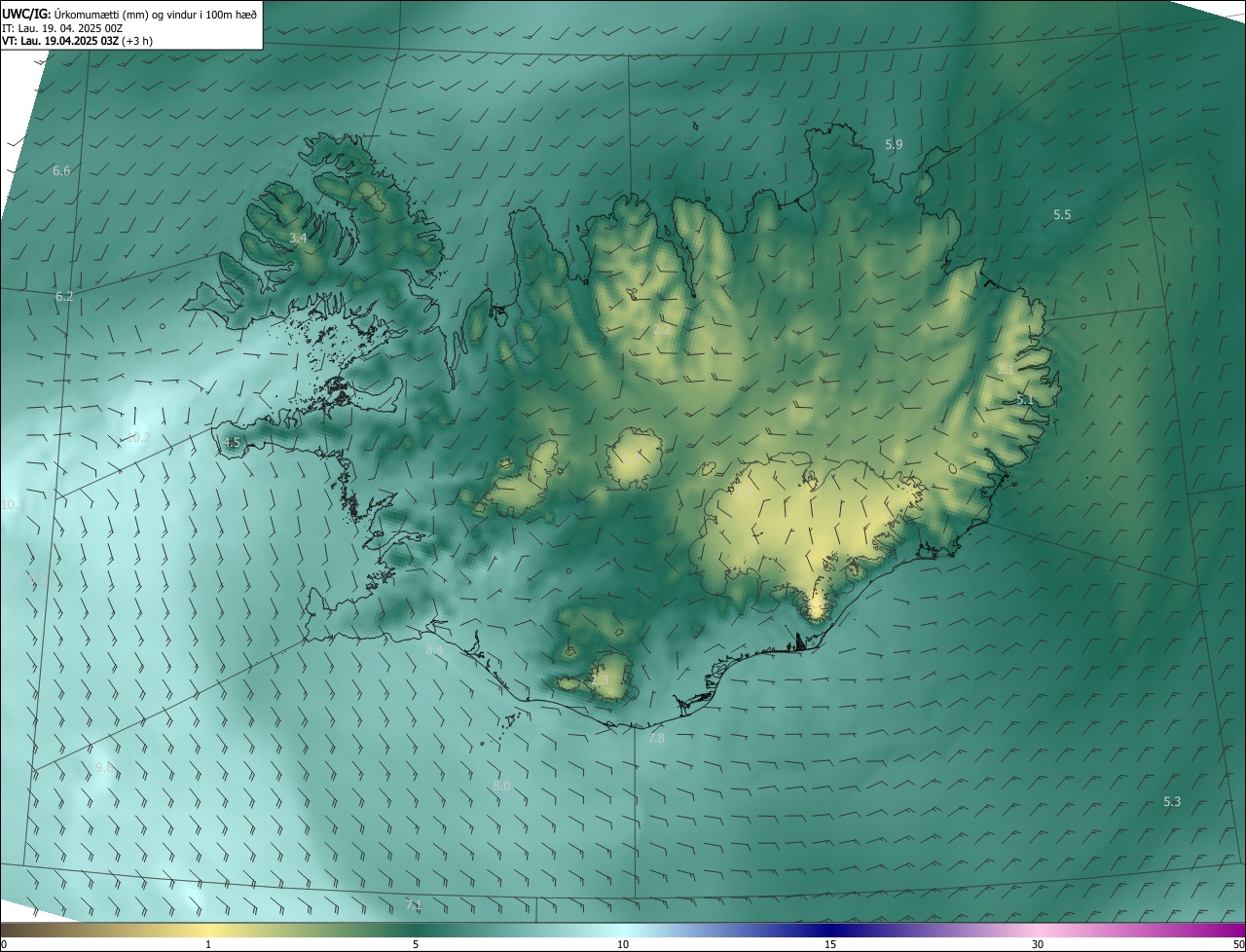Select the color scale tick labeled 30
Screen dimensions: 1246x952
(x=1038, y=944)
